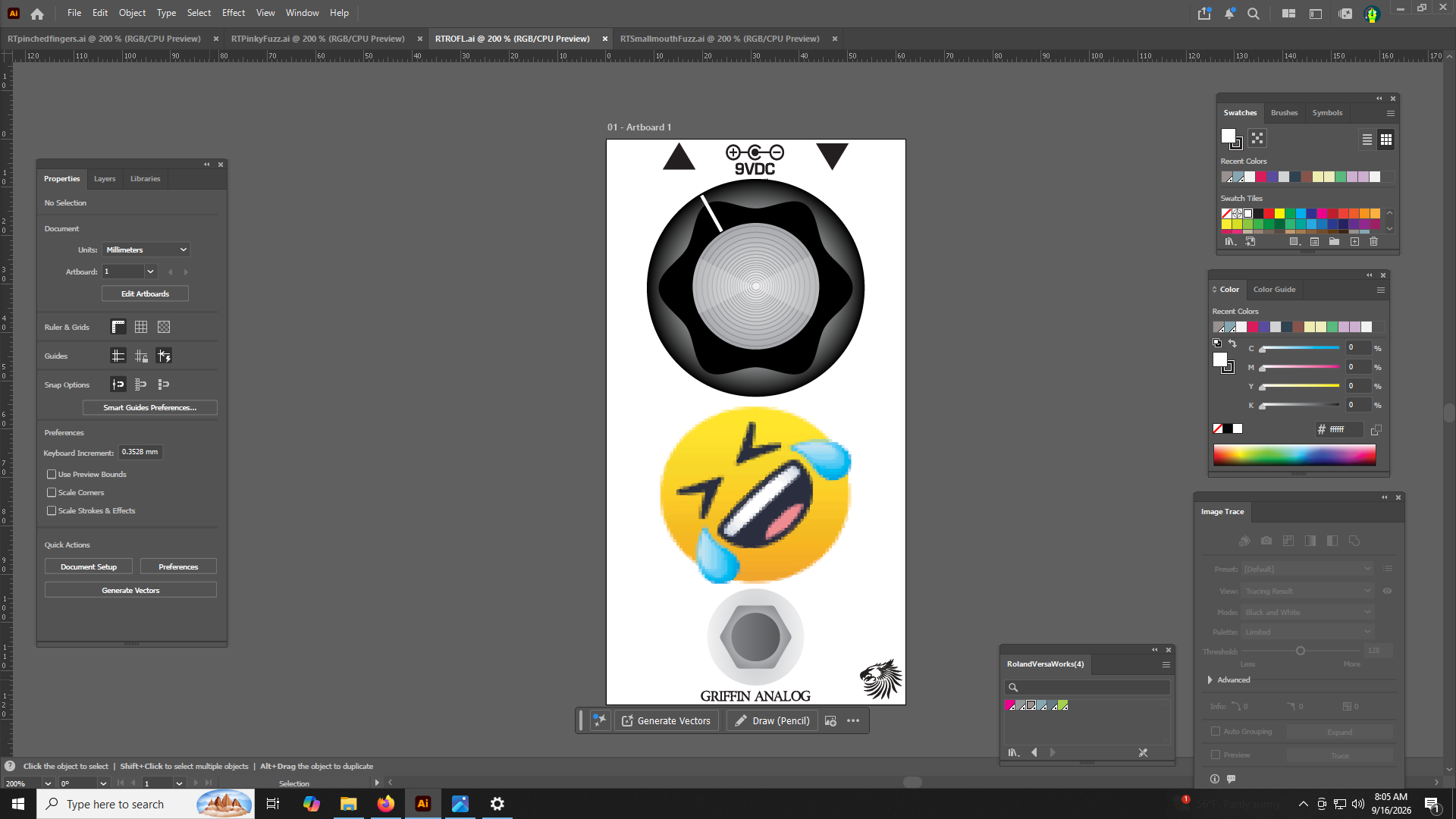The width and height of the screenshot is (1456, 819).
Task: Switch to RTPinkyFuzz.ai document tab
Action: point(318,39)
